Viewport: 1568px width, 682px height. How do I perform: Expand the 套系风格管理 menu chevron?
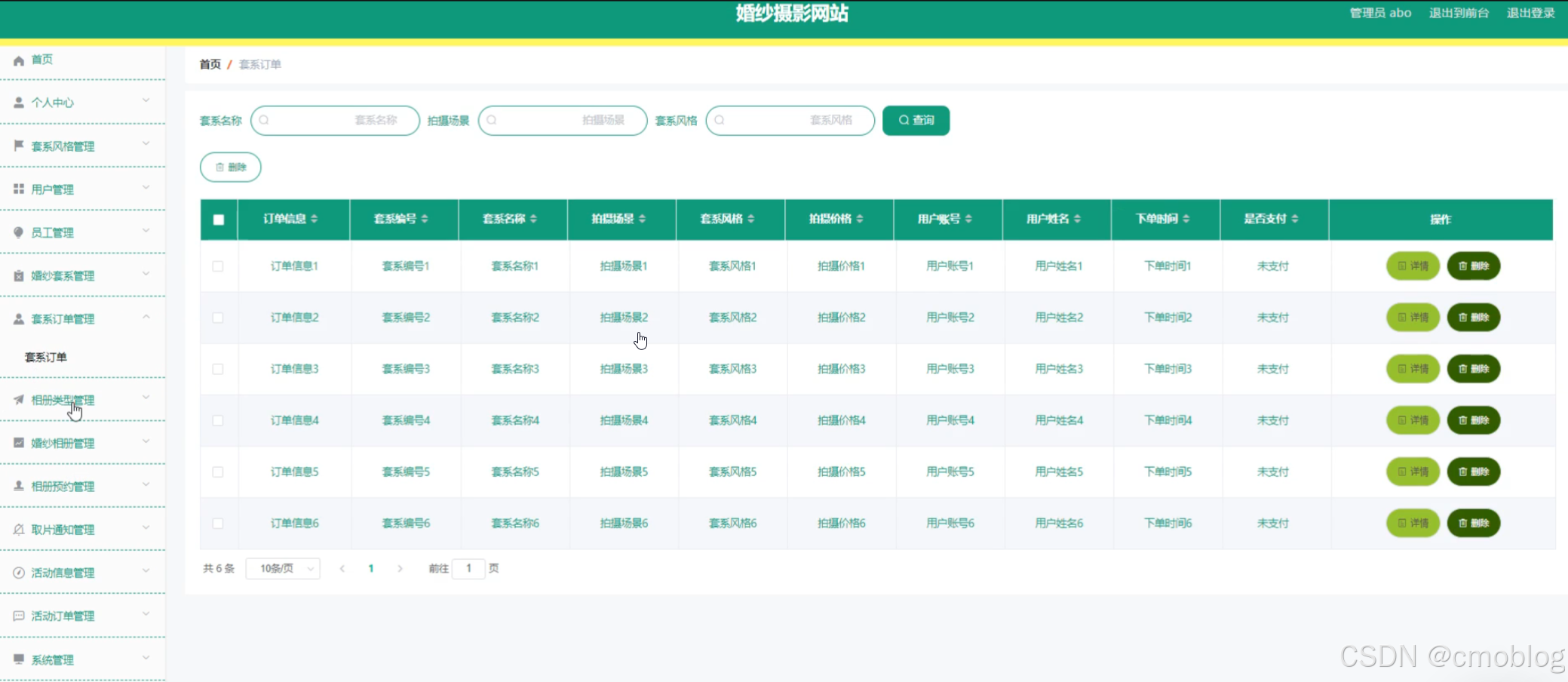pos(146,143)
